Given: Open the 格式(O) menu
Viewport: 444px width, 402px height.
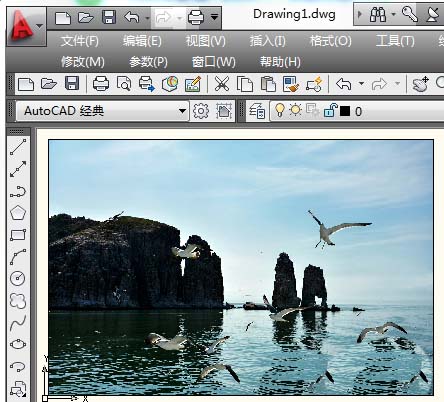Looking at the screenshot, I should click(x=330, y=41).
